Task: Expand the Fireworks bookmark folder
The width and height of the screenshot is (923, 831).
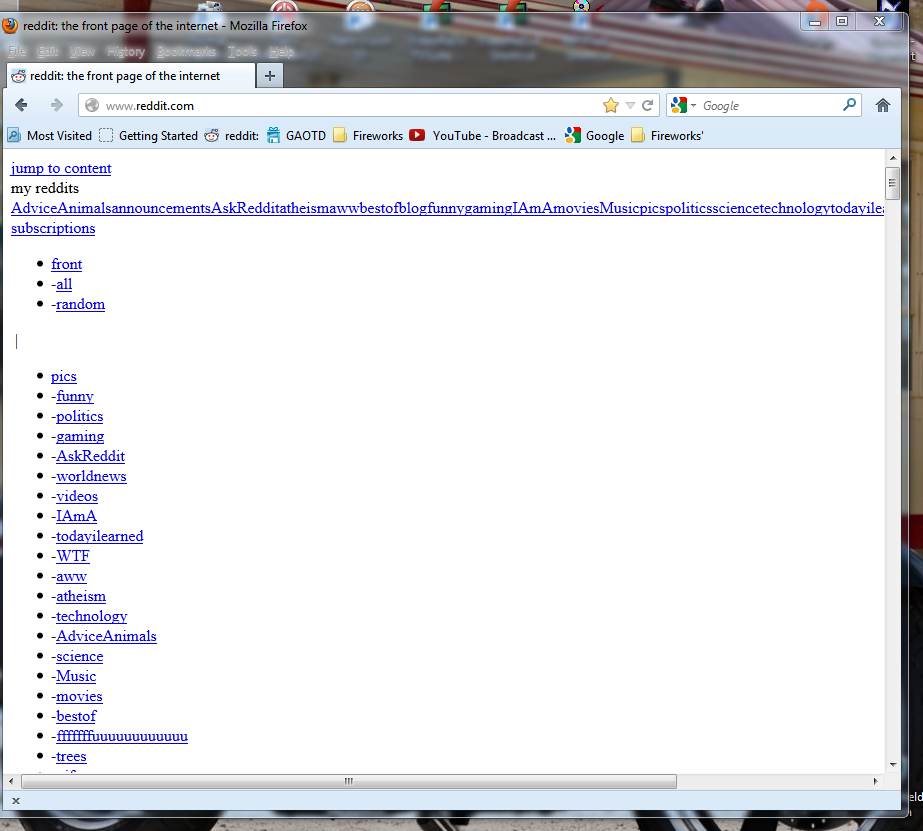Action: pyautogui.click(x=368, y=136)
